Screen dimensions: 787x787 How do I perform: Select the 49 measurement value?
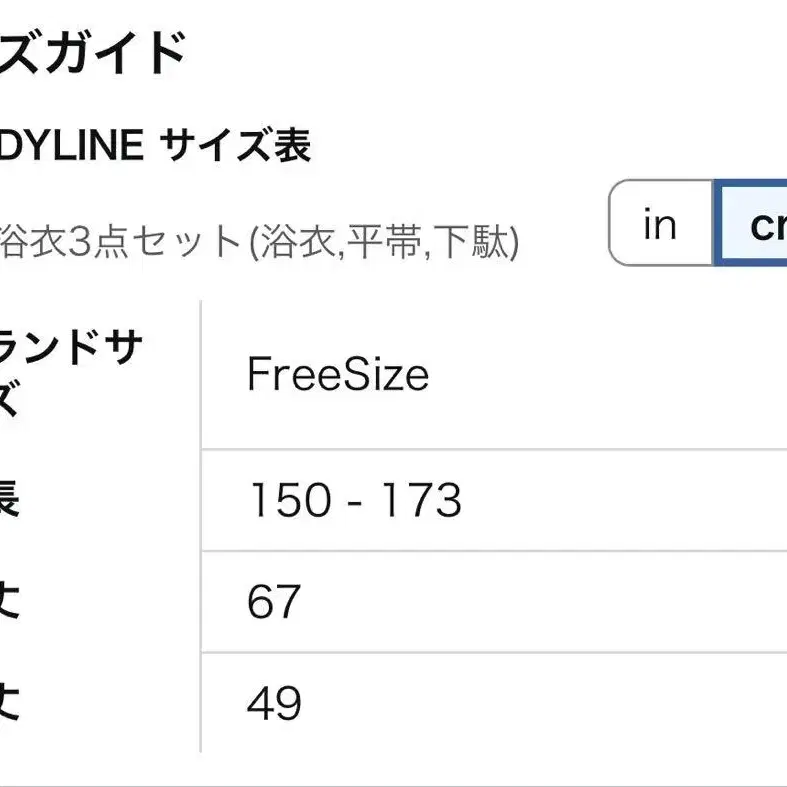pyautogui.click(x=274, y=703)
